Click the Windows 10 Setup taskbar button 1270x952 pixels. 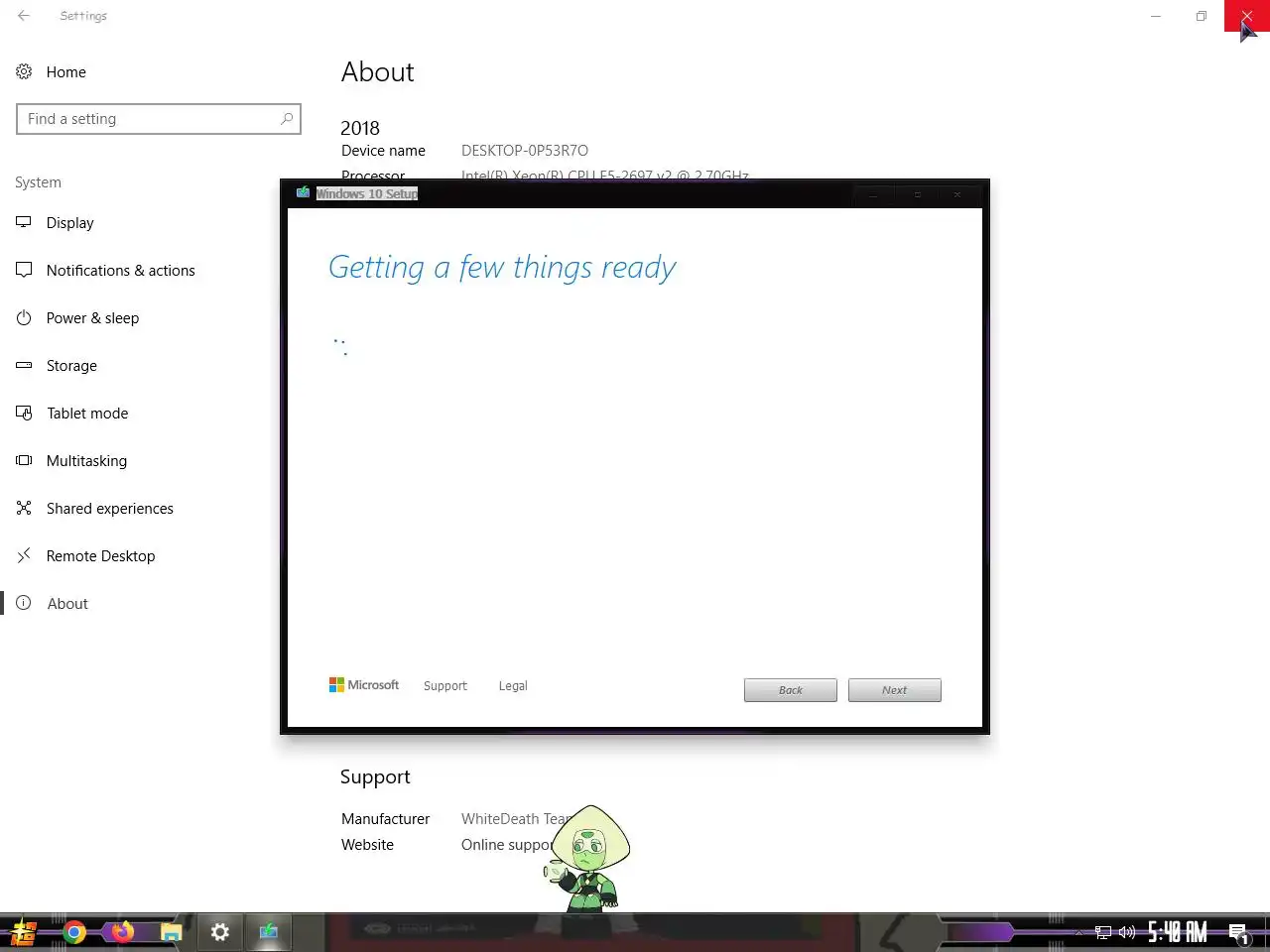(269, 932)
